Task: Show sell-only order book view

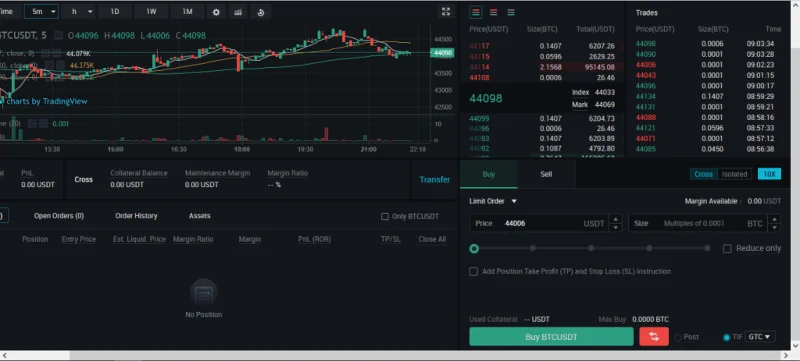Action: click(493, 12)
